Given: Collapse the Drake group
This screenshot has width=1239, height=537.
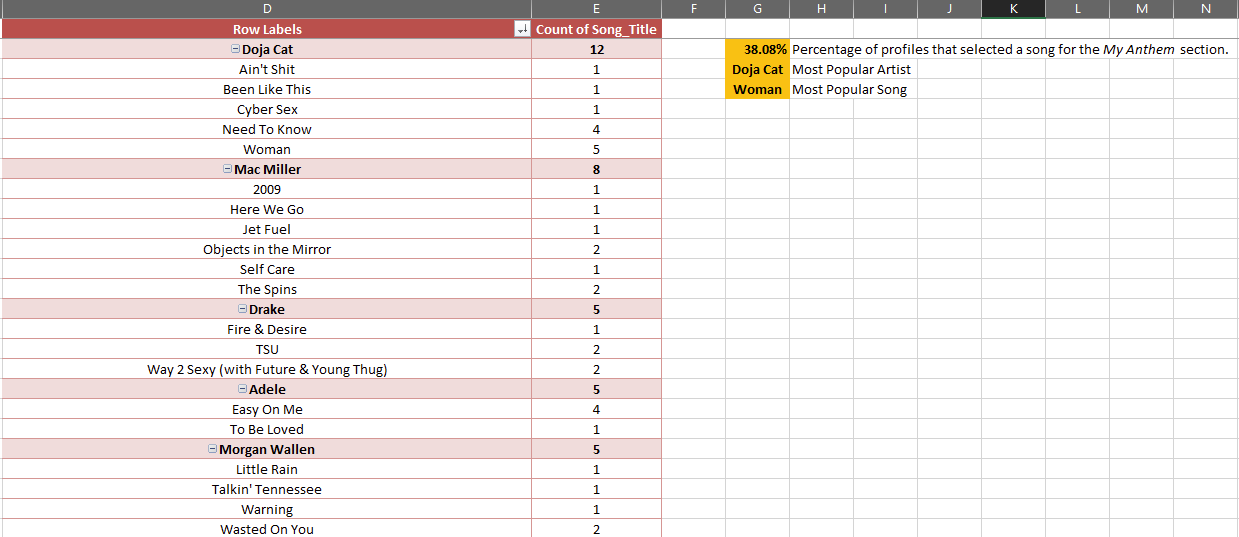Looking at the screenshot, I should pyautogui.click(x=242, y=309).
